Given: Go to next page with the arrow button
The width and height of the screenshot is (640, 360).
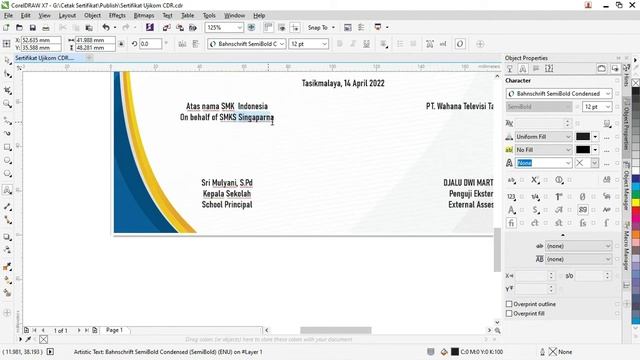Looking at the screenshot, I should (x=79, y=330).
